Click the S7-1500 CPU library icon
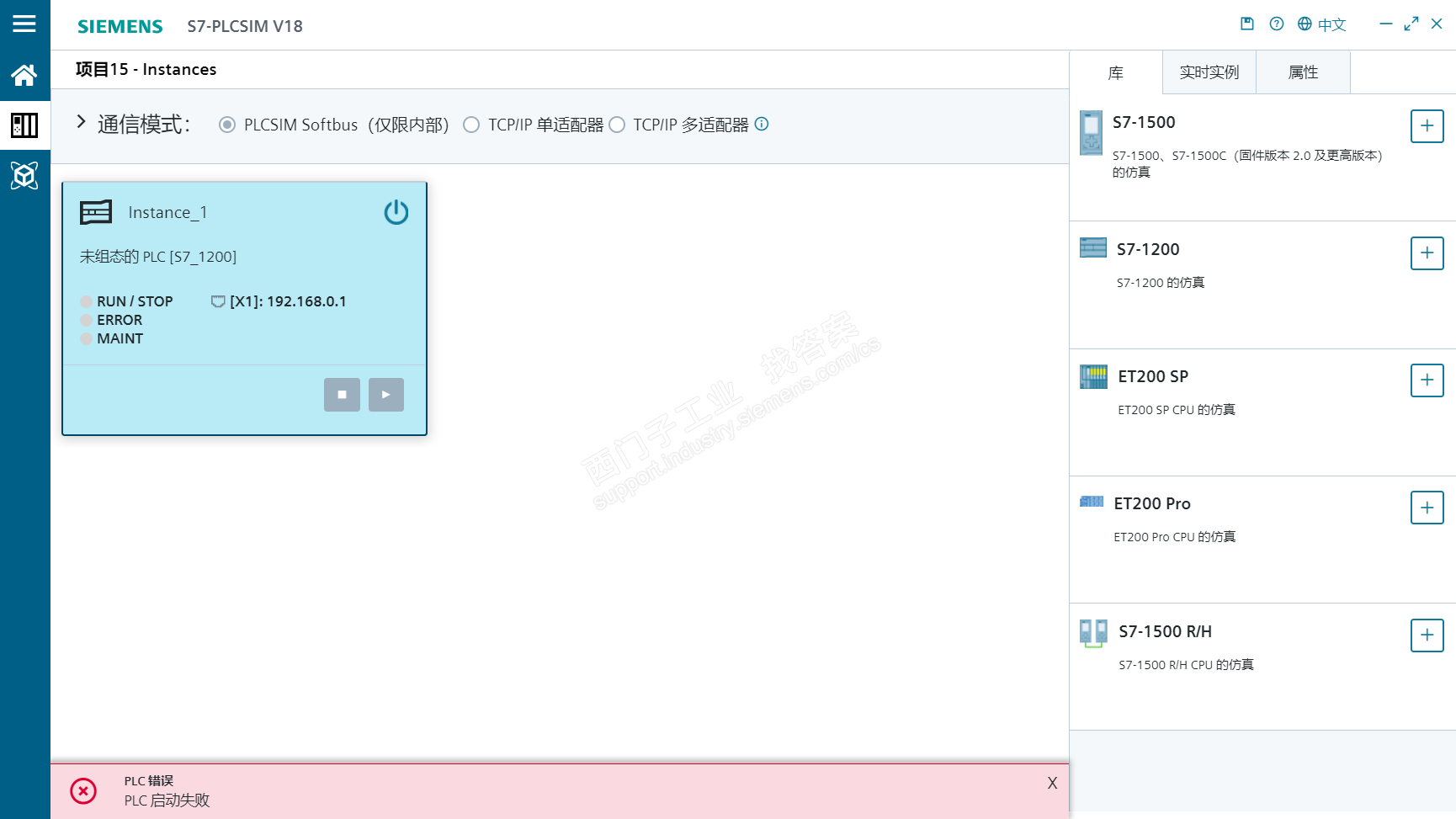Image resolution: width=1456 pixels, height=819 pixels. pos(1091,133)
